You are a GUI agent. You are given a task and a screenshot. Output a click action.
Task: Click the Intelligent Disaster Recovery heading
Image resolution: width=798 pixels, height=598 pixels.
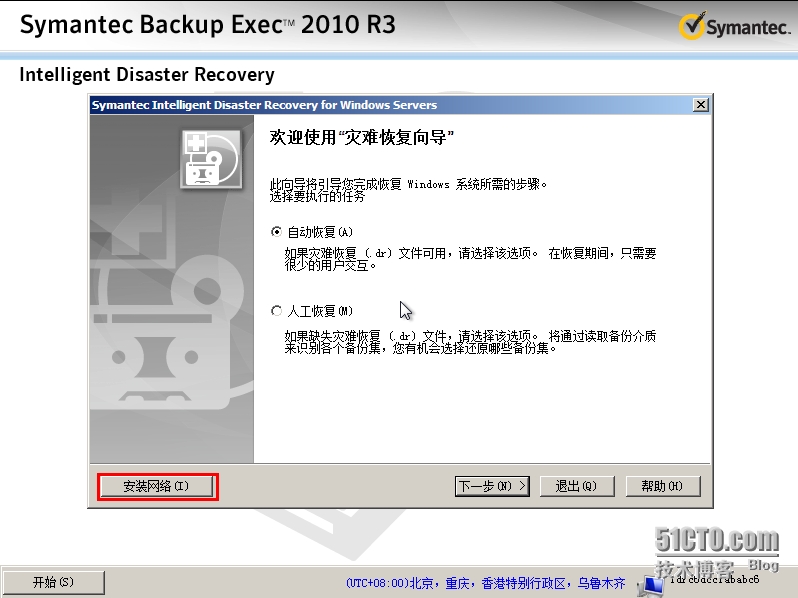pyautogui.click(x=147, y=74)
